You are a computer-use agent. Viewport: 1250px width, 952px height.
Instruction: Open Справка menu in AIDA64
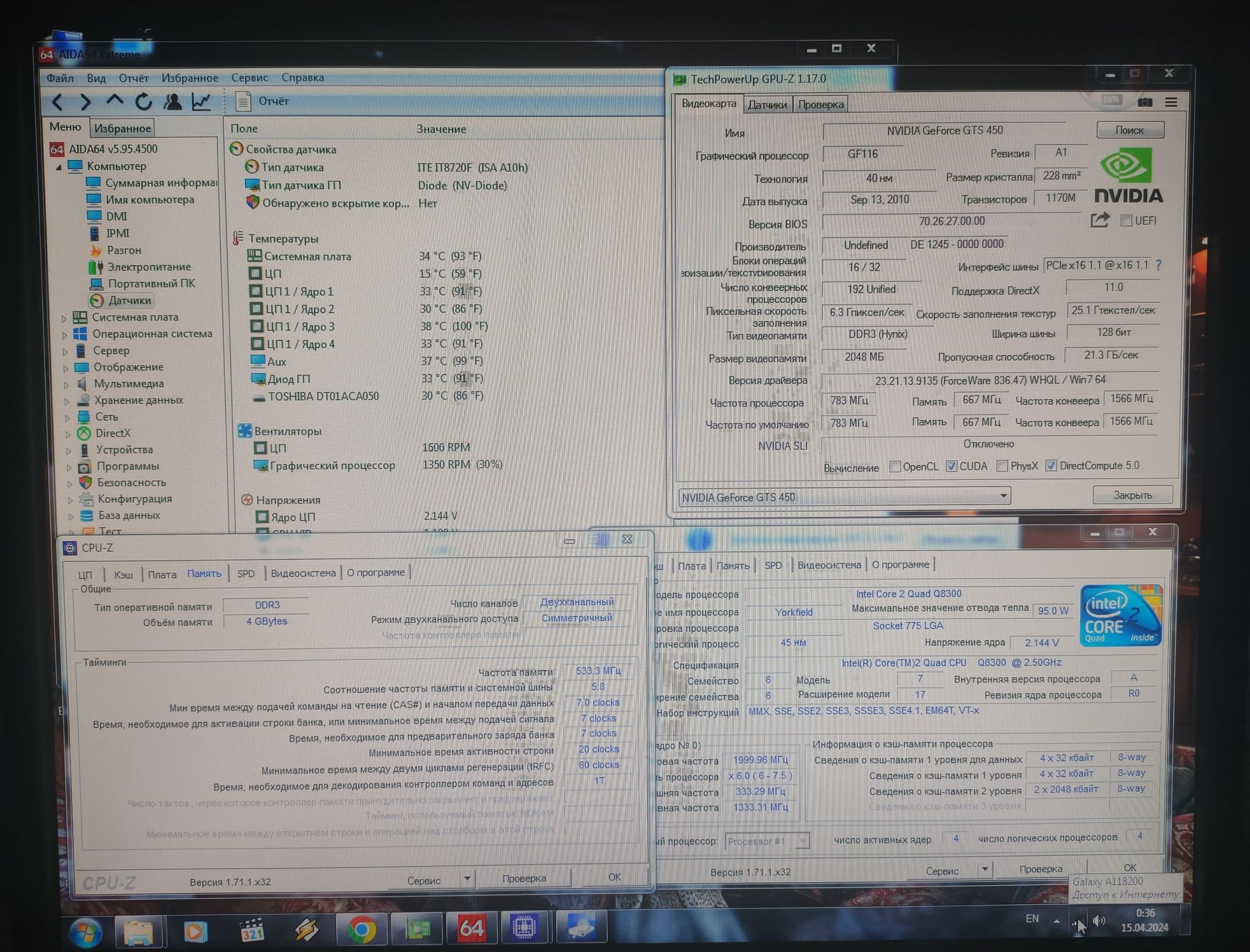click(302, 77)
